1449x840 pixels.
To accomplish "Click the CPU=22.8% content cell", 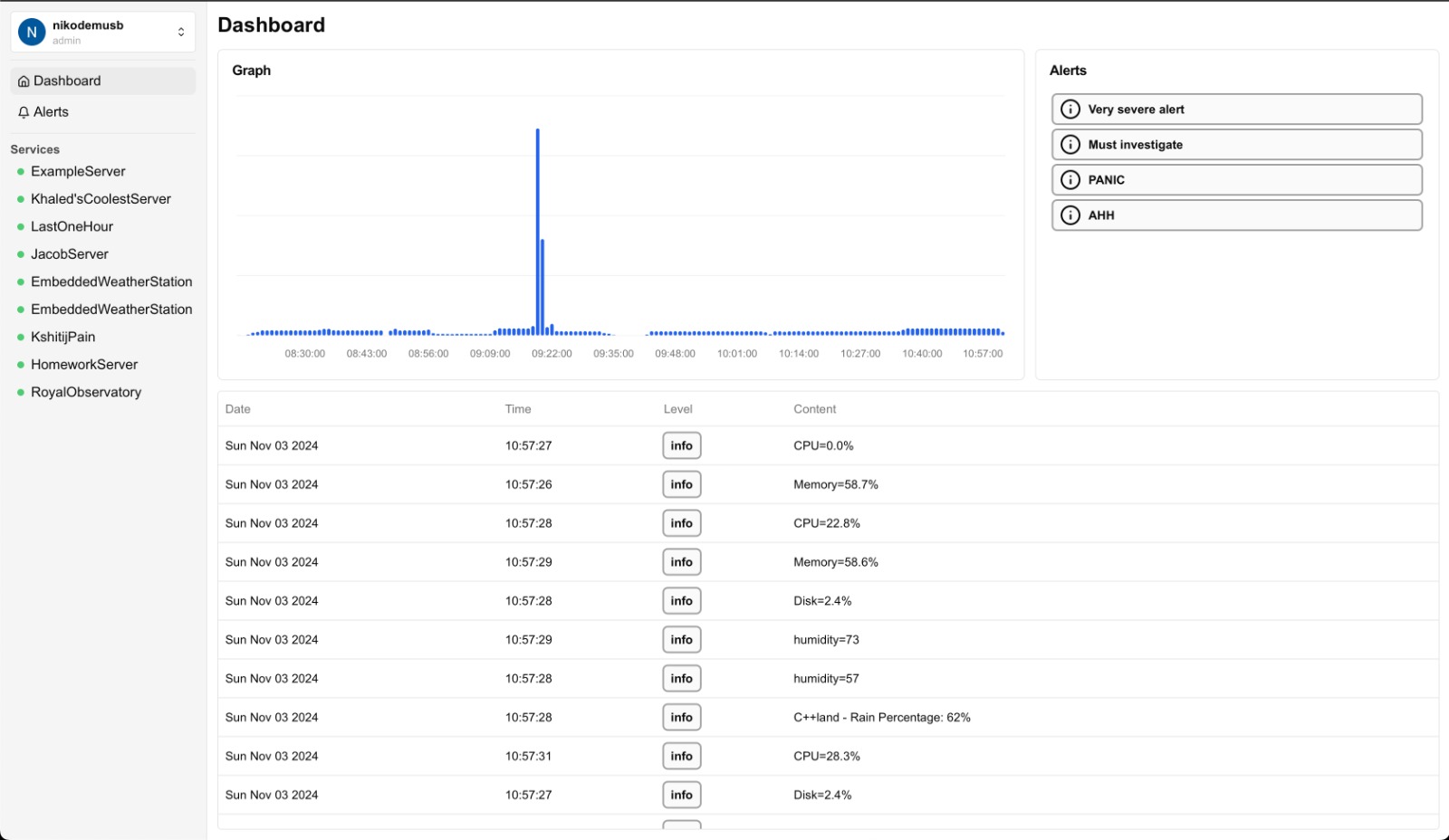I will pyautogui.click(x=827, y=524).
